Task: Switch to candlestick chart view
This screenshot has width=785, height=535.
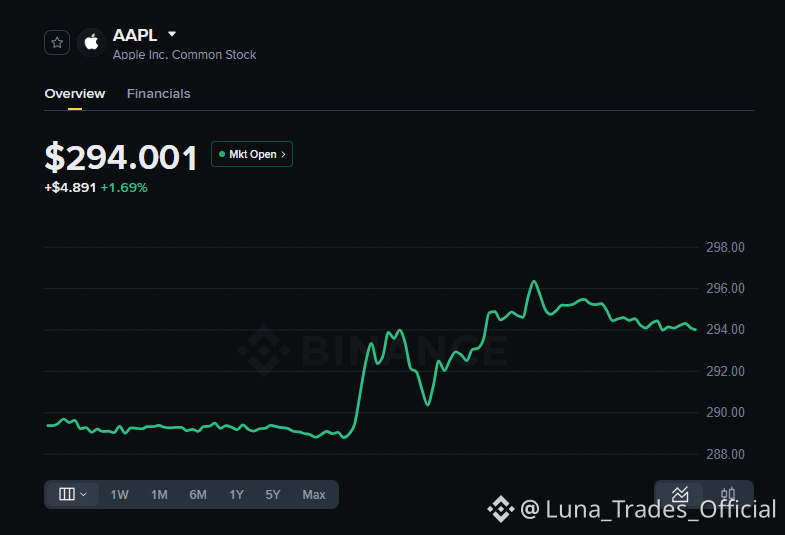Action: point(728,493)
